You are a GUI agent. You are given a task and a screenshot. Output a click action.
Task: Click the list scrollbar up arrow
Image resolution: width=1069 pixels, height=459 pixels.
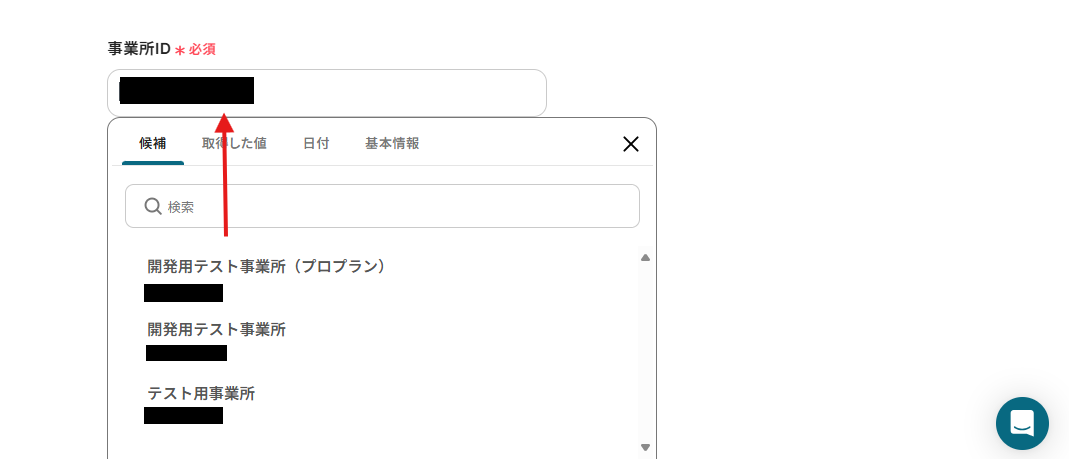(x=645, y=258)
